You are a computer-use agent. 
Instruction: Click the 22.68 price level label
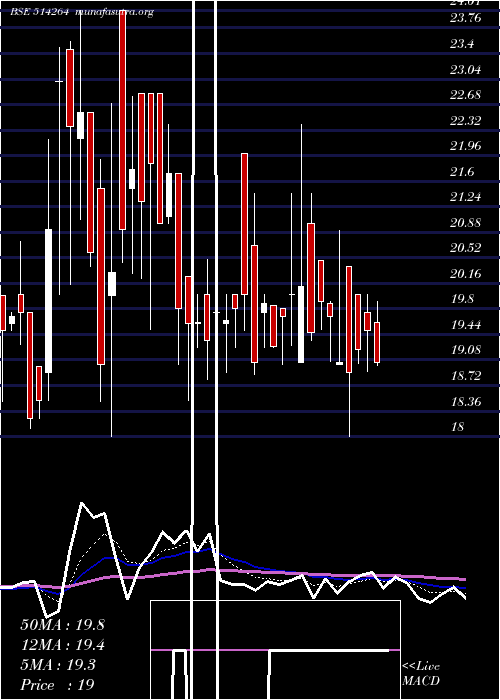click(x=466, y=95)
